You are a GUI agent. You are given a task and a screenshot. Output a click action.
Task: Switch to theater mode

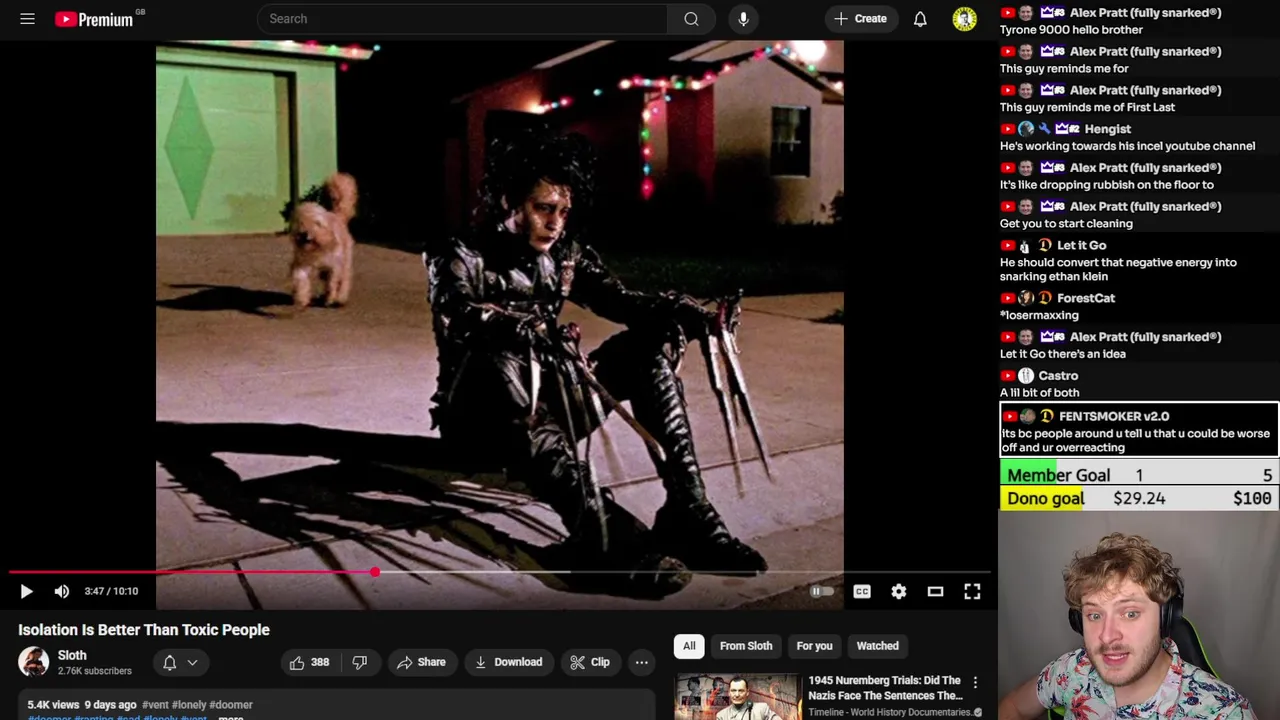pos(935,591)
